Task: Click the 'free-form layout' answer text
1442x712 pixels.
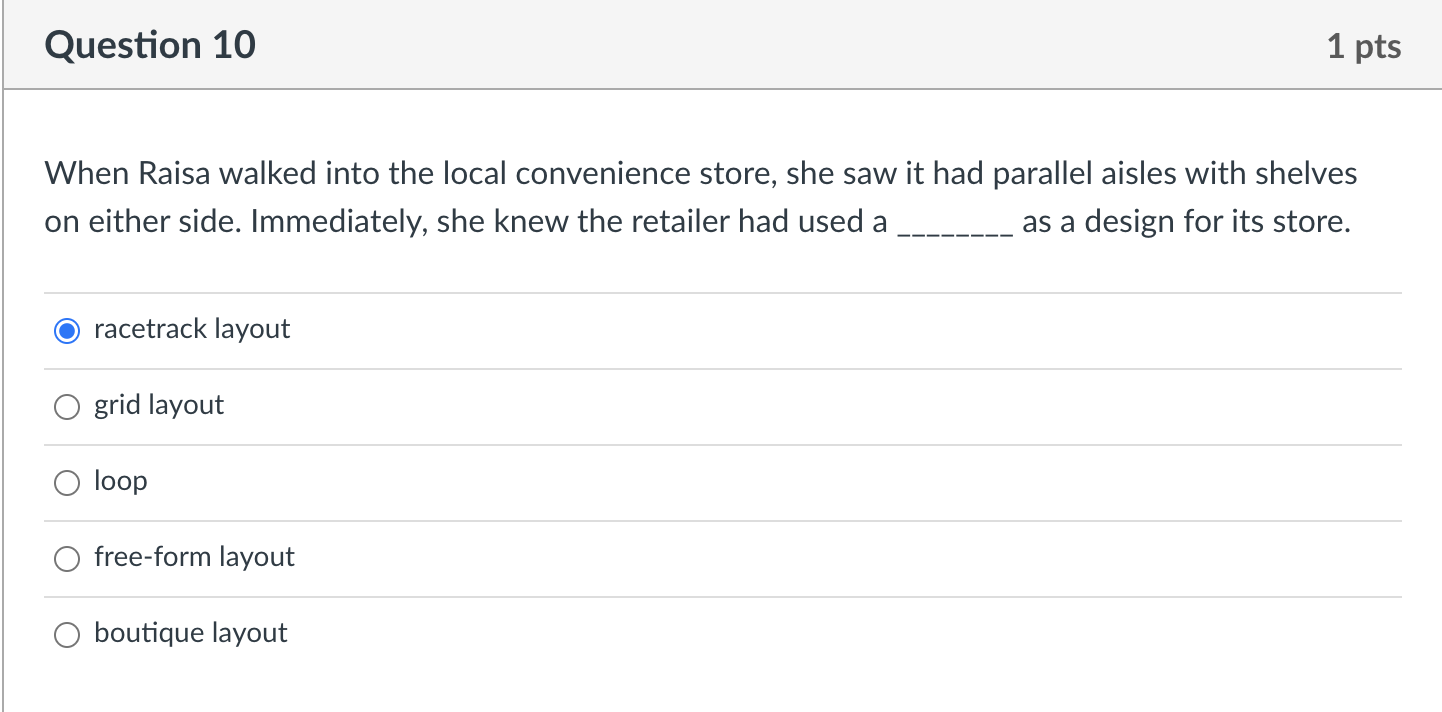Action: [x=194, y=557]
